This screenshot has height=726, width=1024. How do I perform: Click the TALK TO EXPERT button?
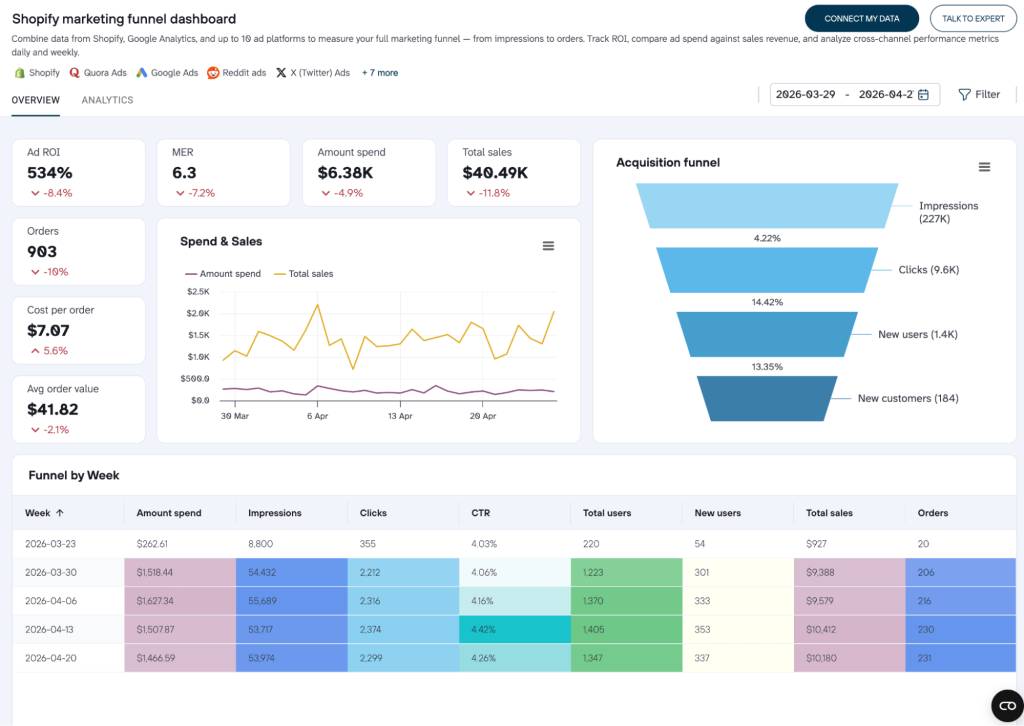tap(973, 18)
